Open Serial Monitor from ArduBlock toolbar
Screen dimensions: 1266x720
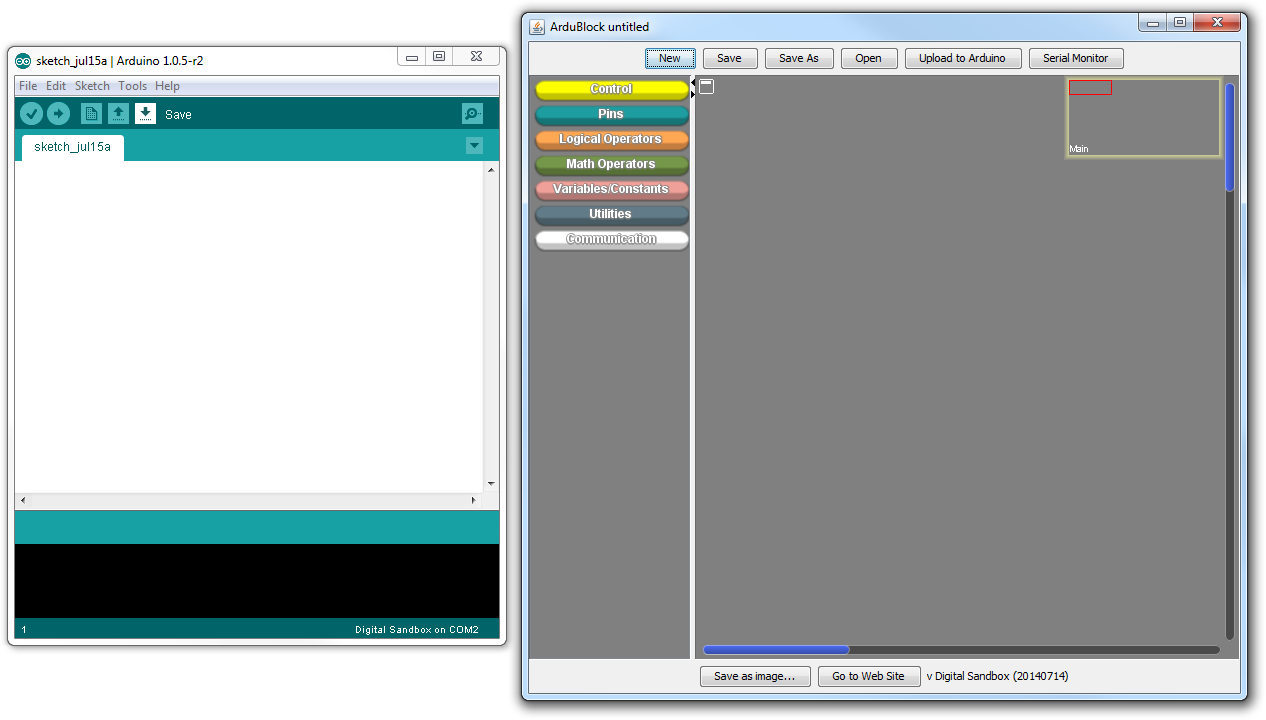pos(1076,58)
